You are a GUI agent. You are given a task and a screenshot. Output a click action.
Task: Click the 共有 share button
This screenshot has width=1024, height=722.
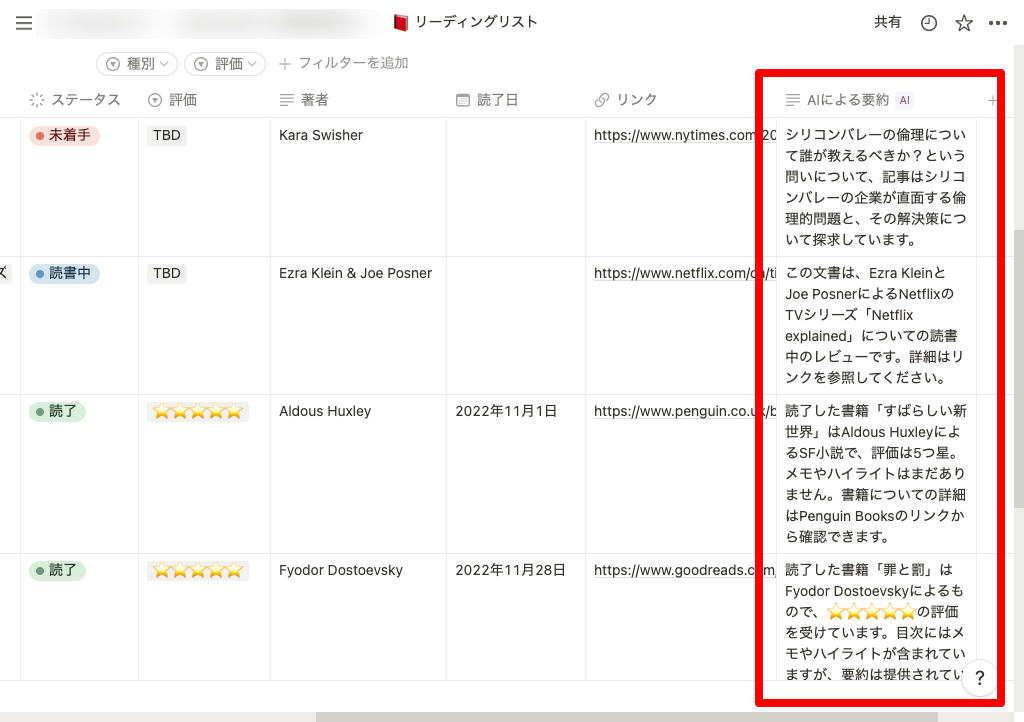[x=887, y=22]
